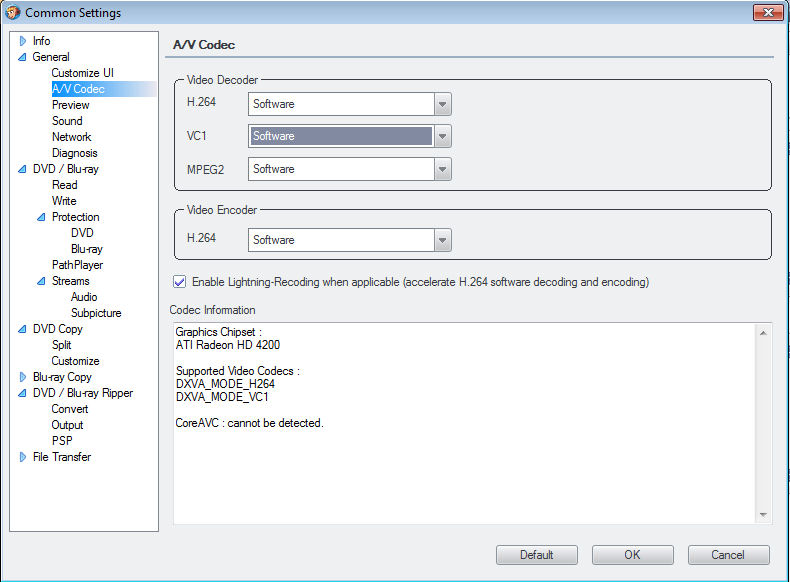Open the H.264 video encoder dropdown
This screenshot has width=790, height=582.
[443, 240]
